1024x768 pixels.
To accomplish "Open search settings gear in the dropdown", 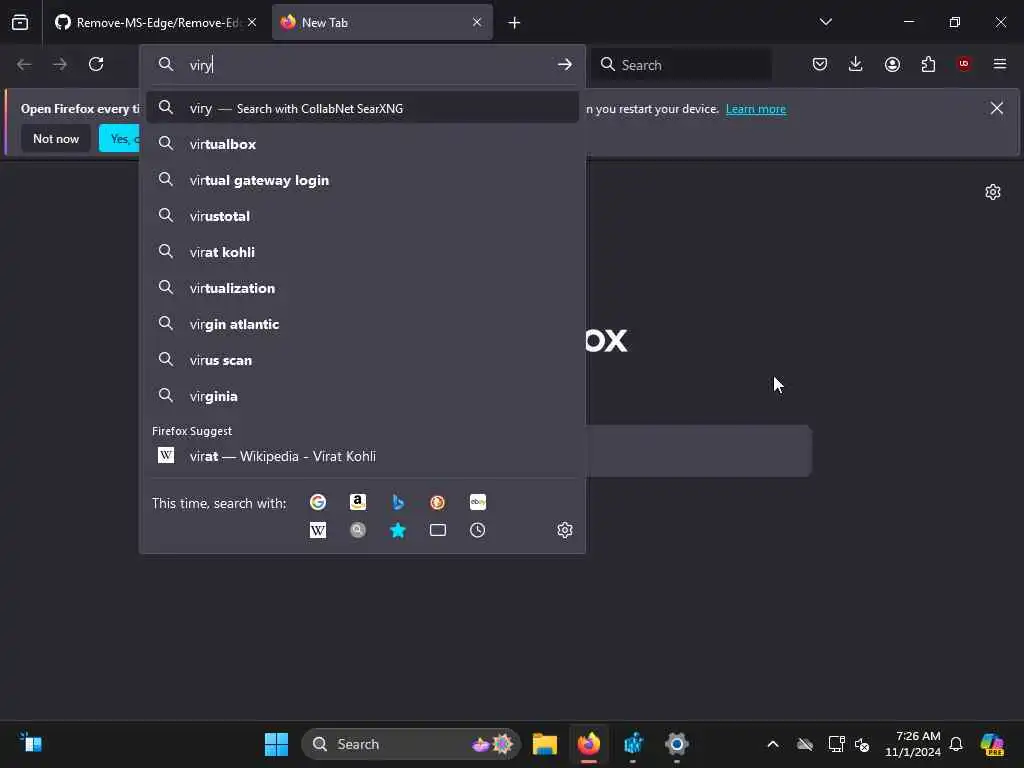I will [565, 530].
